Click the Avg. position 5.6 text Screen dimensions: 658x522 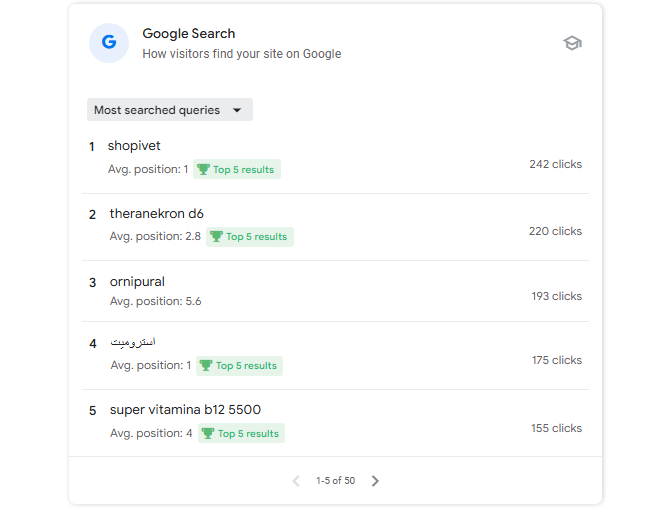[x=155, y=301]
